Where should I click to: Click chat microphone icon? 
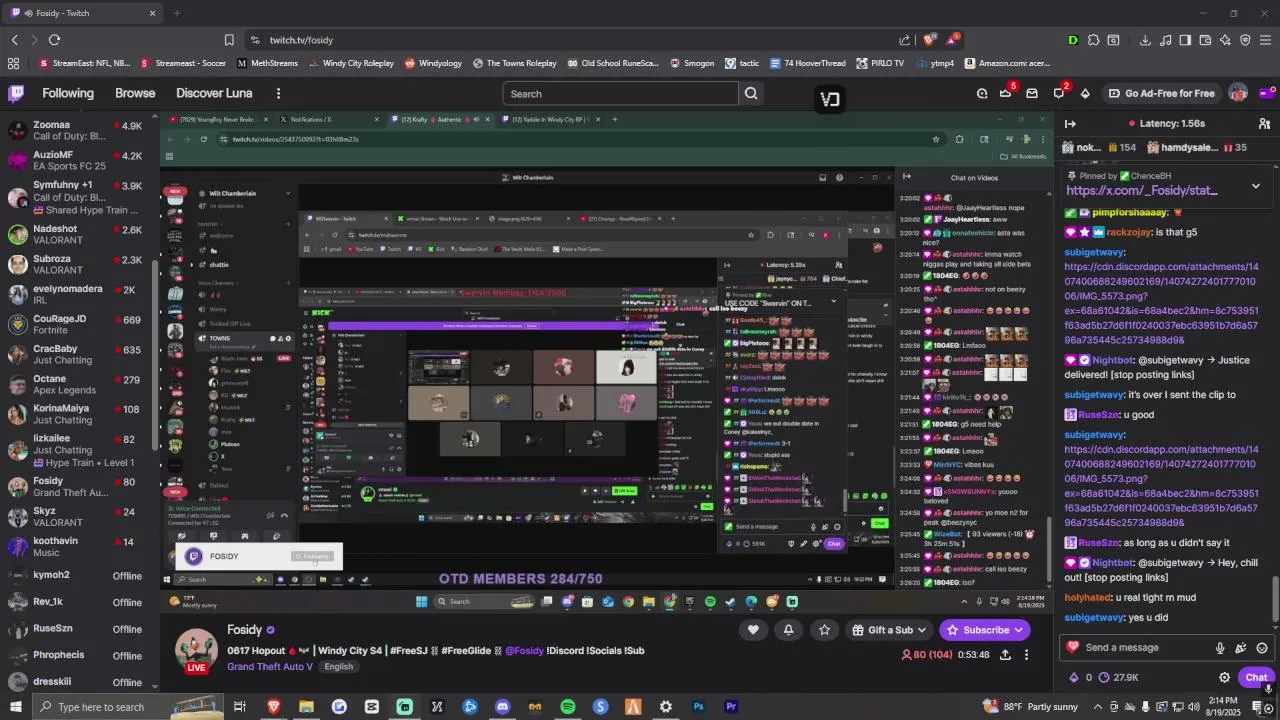(1220, 648)
